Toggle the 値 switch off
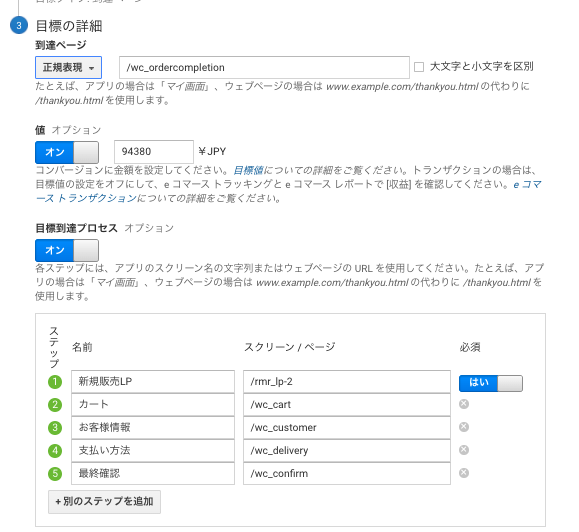Viewport: 579px width, 532px height. point(67,152)
